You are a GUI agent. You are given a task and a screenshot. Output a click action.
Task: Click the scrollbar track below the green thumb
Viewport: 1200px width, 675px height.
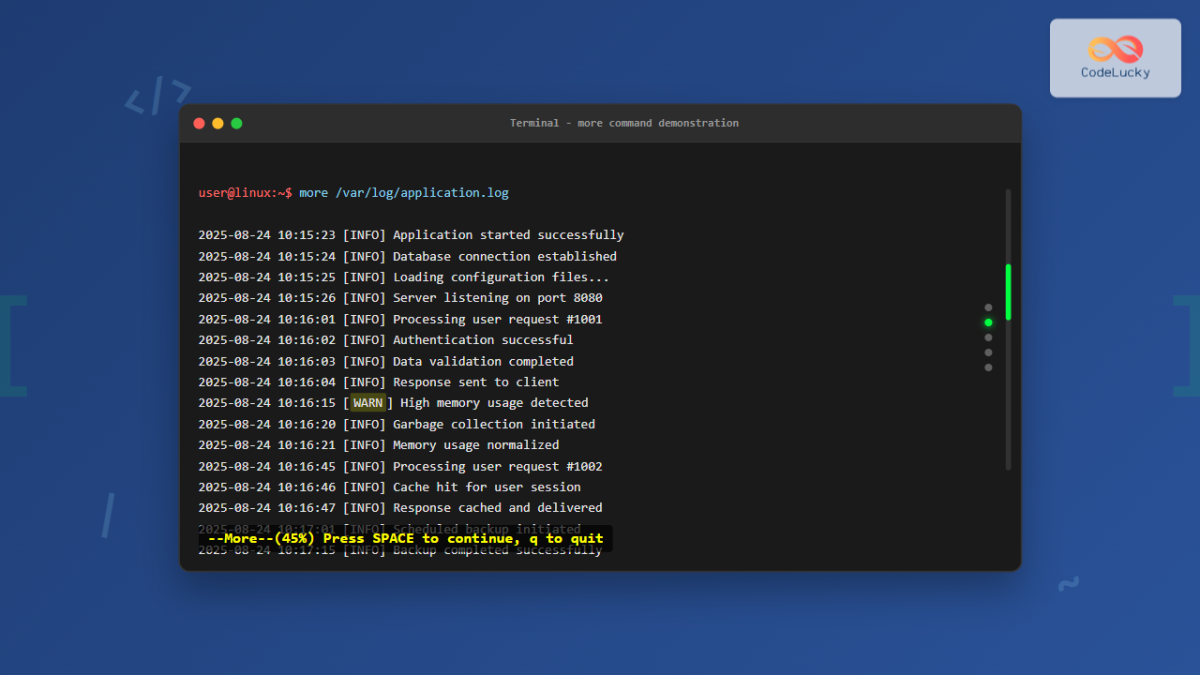(x=1008, y=400)
